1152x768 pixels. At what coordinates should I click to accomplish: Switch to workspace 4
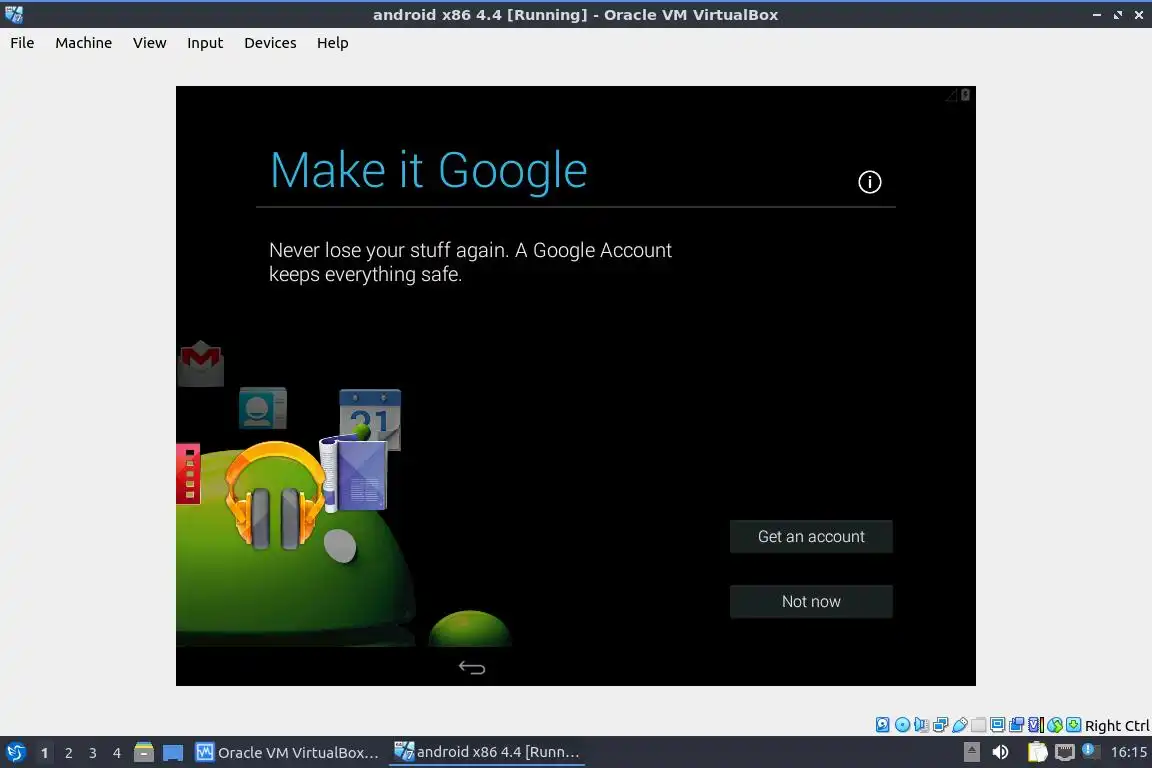tap(116, 753)
